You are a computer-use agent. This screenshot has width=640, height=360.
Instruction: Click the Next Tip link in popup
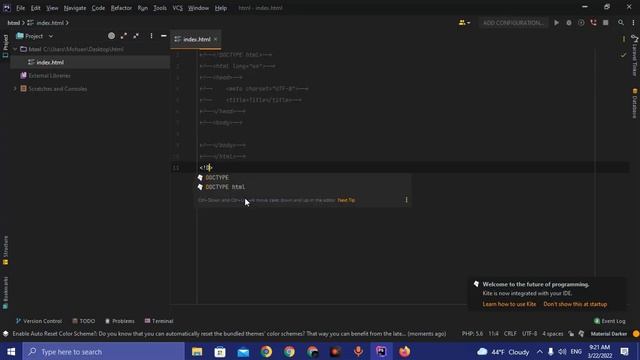click(x=346, y=200)
